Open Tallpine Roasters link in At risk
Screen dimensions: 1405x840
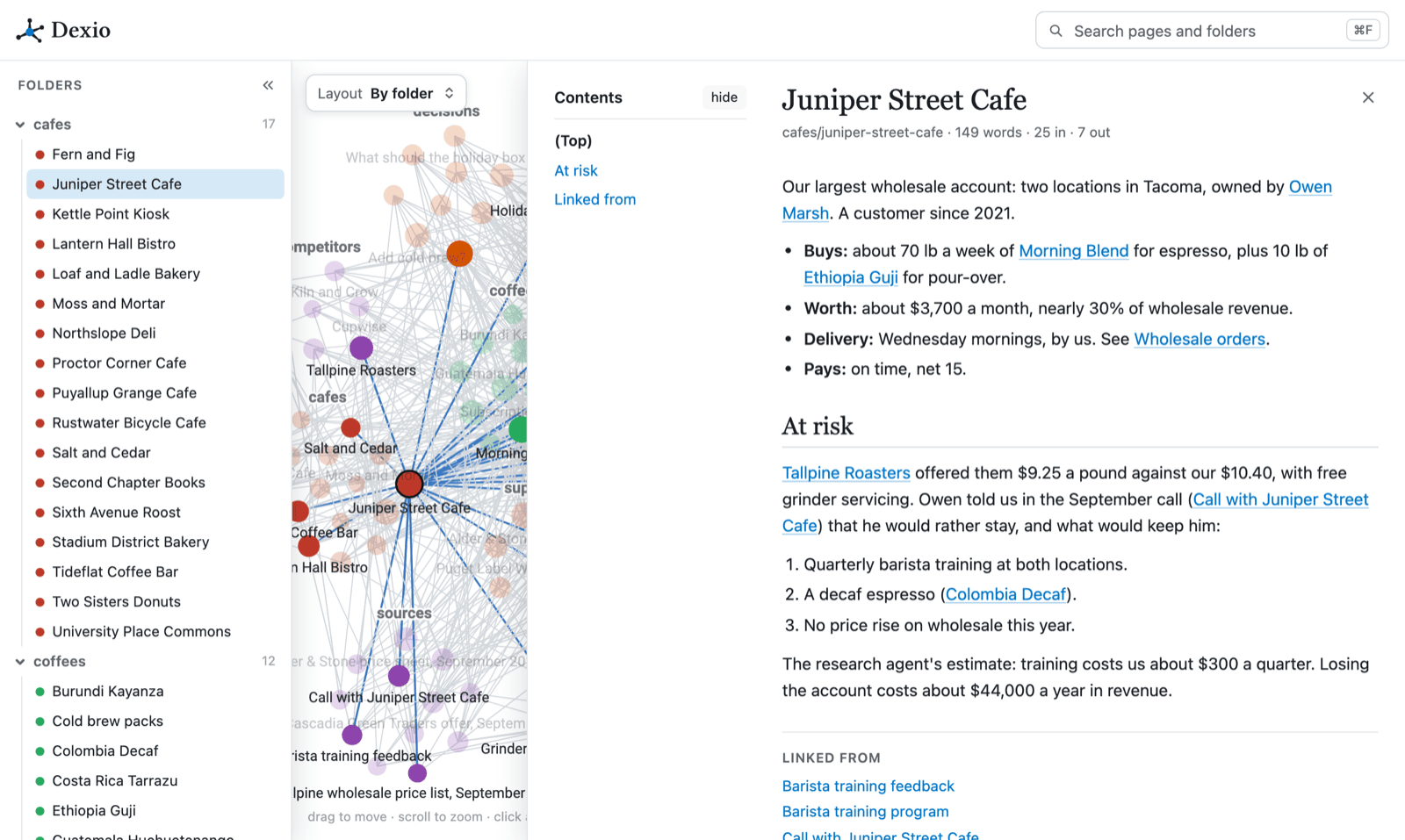coord(846,473)
